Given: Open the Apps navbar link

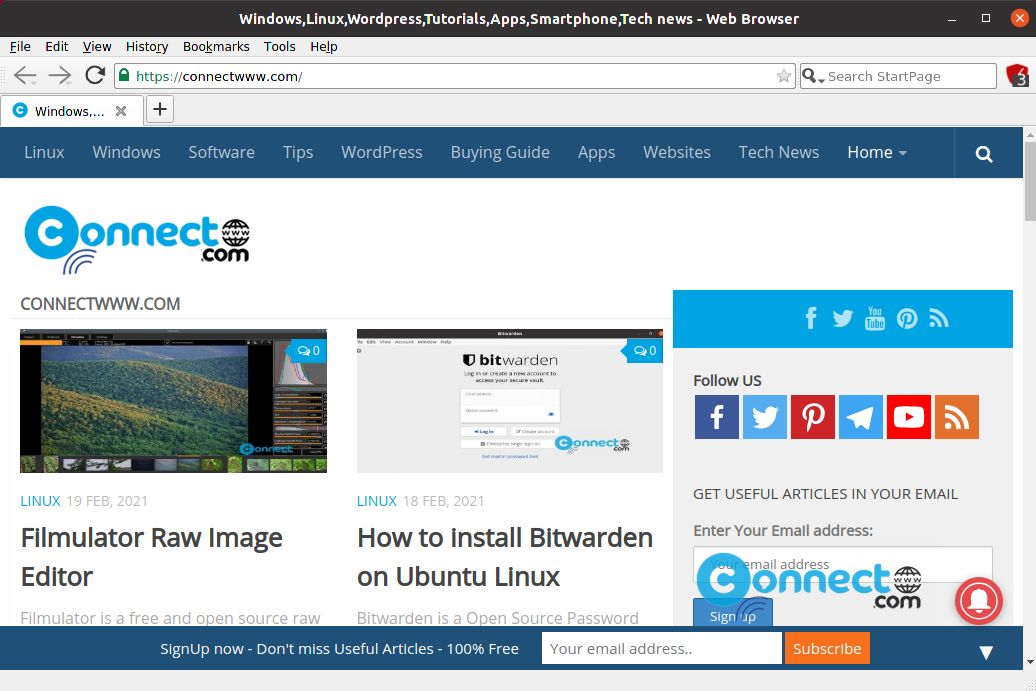Looking at the screenshot, I should tap(597, 153).
